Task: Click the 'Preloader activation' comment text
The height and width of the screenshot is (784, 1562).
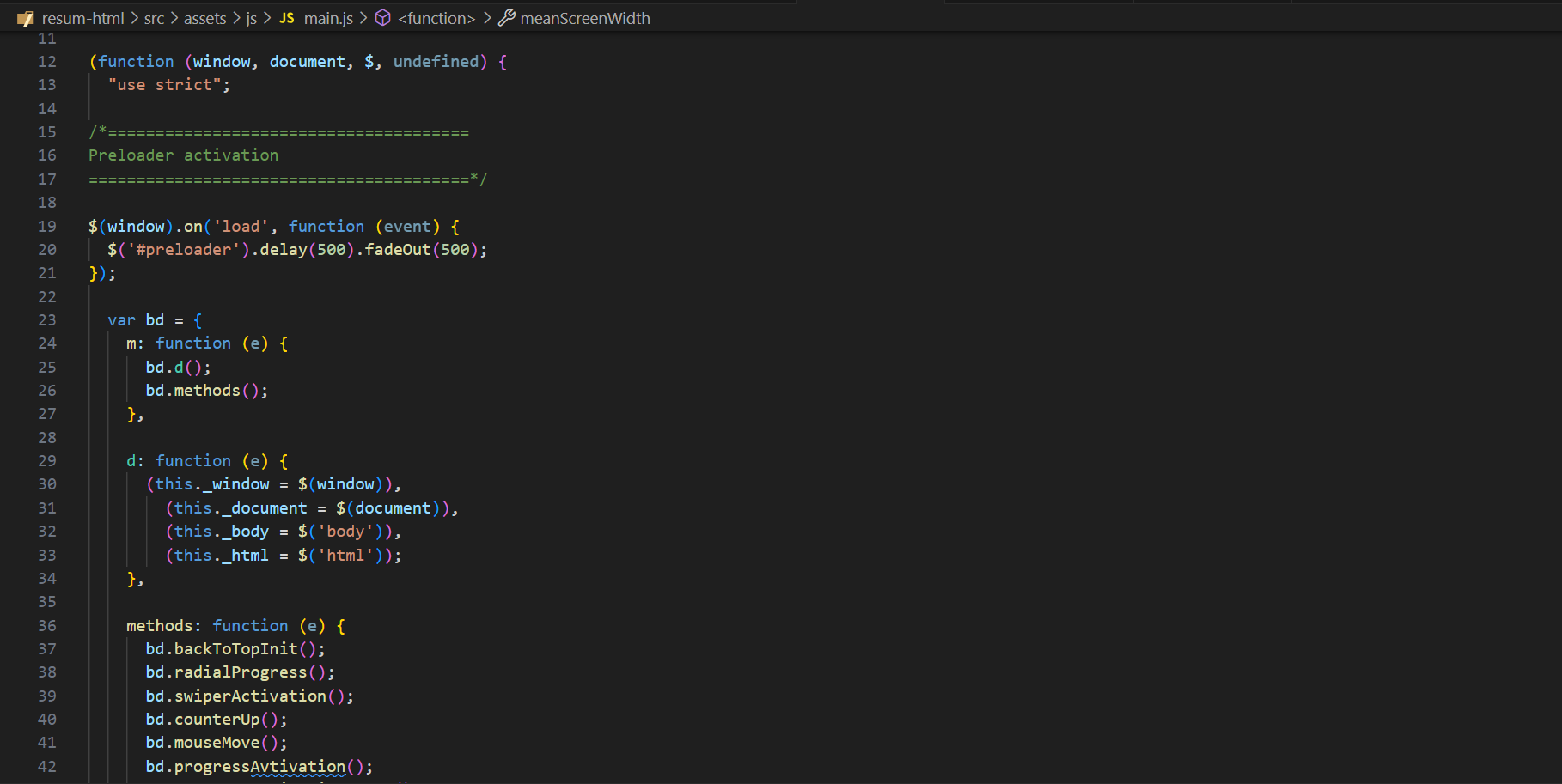Action: tap(184, 155)
